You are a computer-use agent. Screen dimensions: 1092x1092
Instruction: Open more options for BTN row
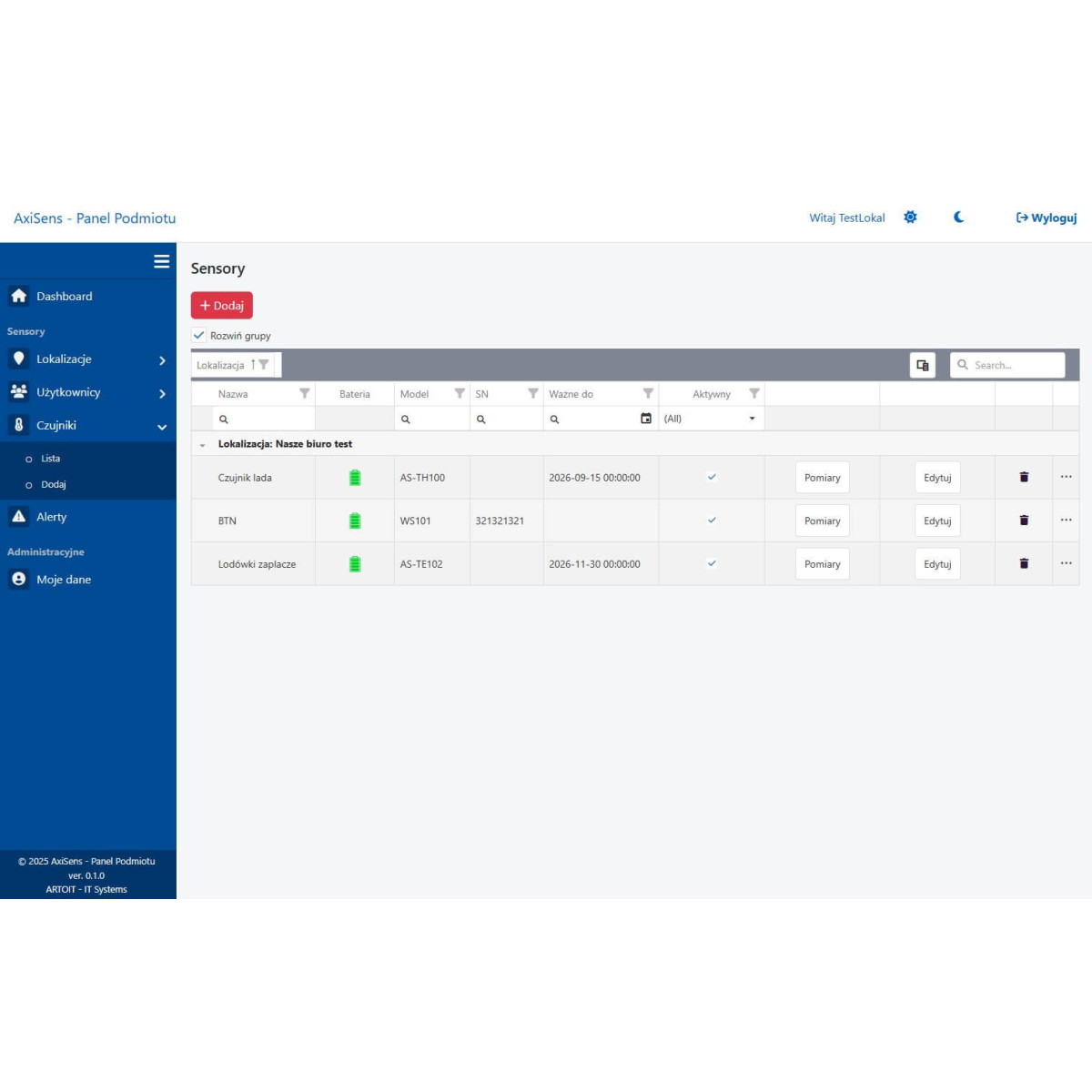[x=1066, y=521]
